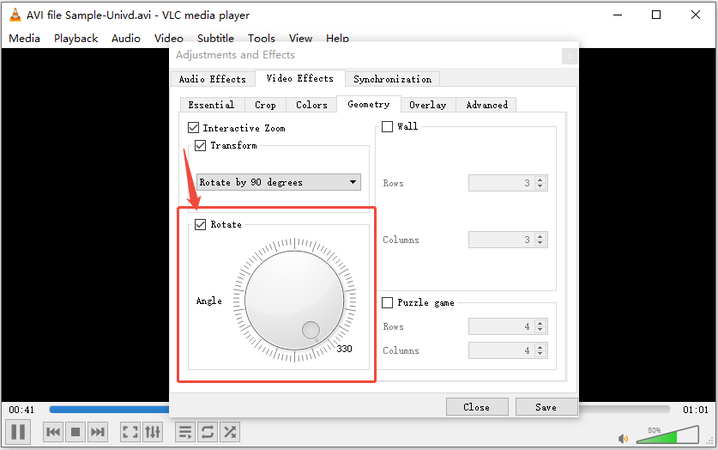Select the Video Effects tab

(300, 78)
